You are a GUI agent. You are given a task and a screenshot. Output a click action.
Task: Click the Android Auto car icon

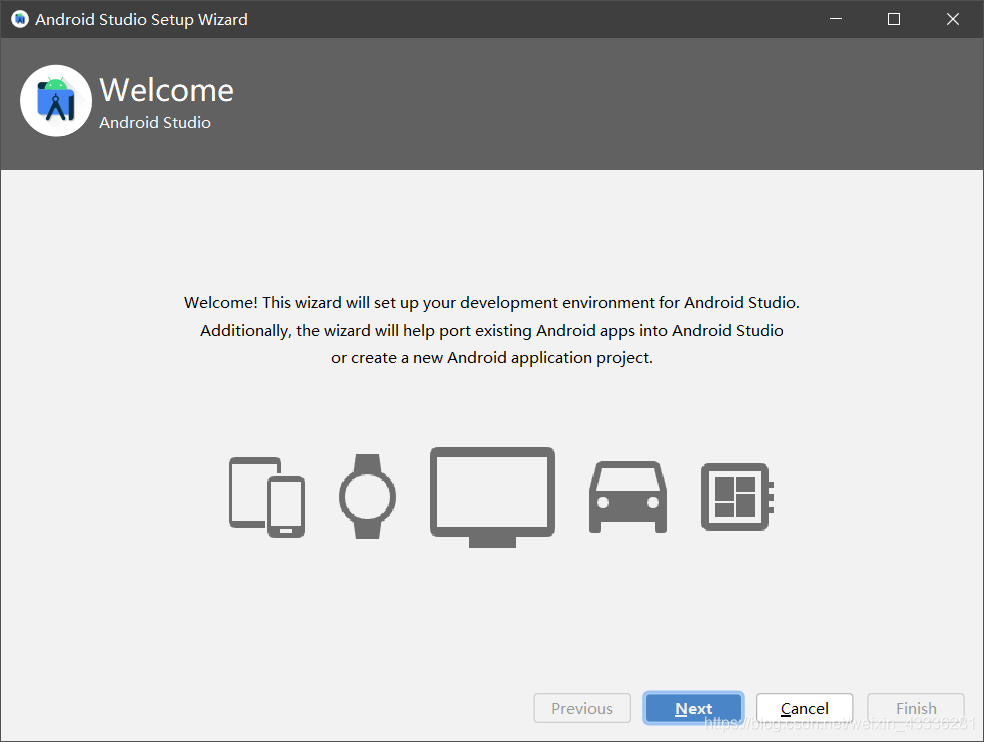click(x=627, y=497)
